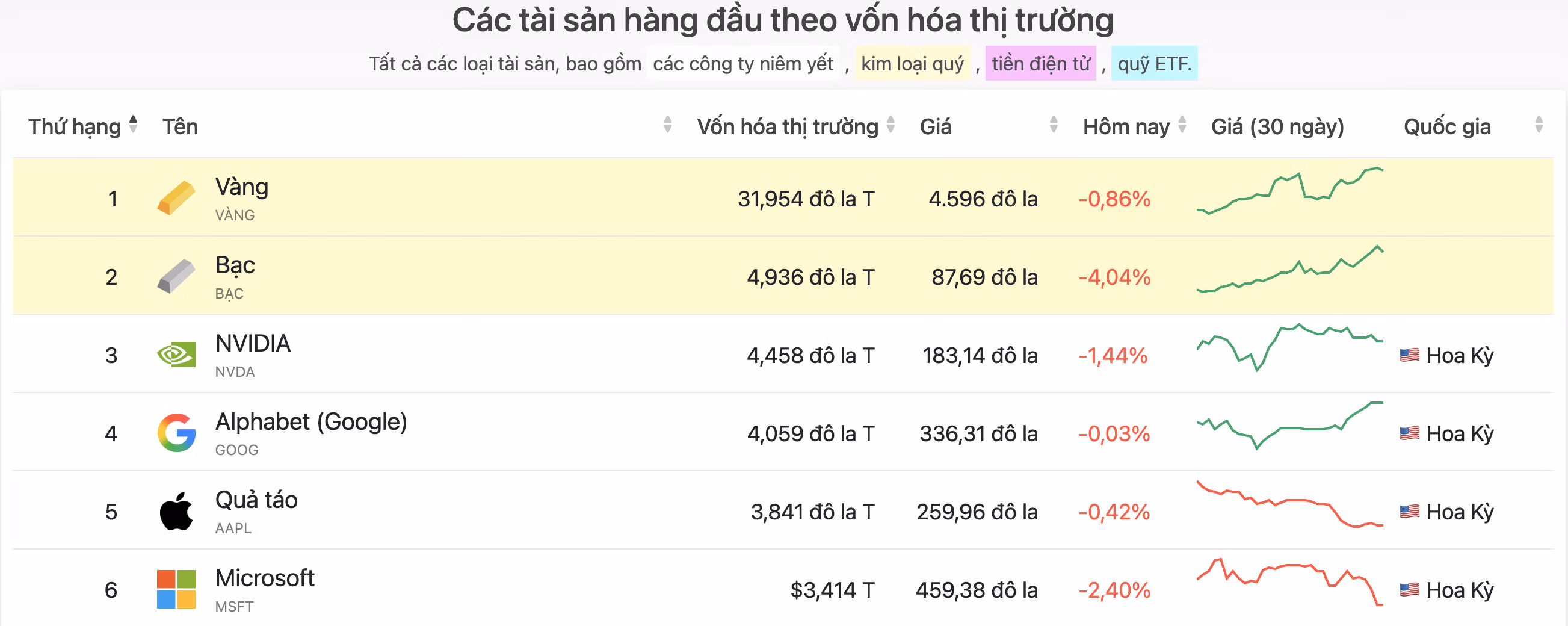Click the silver bar icon
Screen dimensions: 1568x626
pyautogui.click(x=176, y=276)
